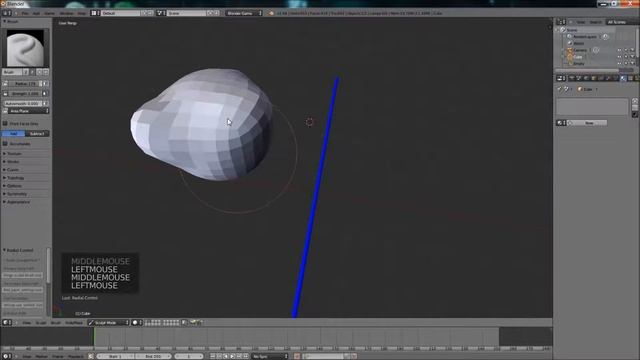This screenshot has width=640, height=360.
Task: Select the Add brush direction
Action: click(13, 133)
